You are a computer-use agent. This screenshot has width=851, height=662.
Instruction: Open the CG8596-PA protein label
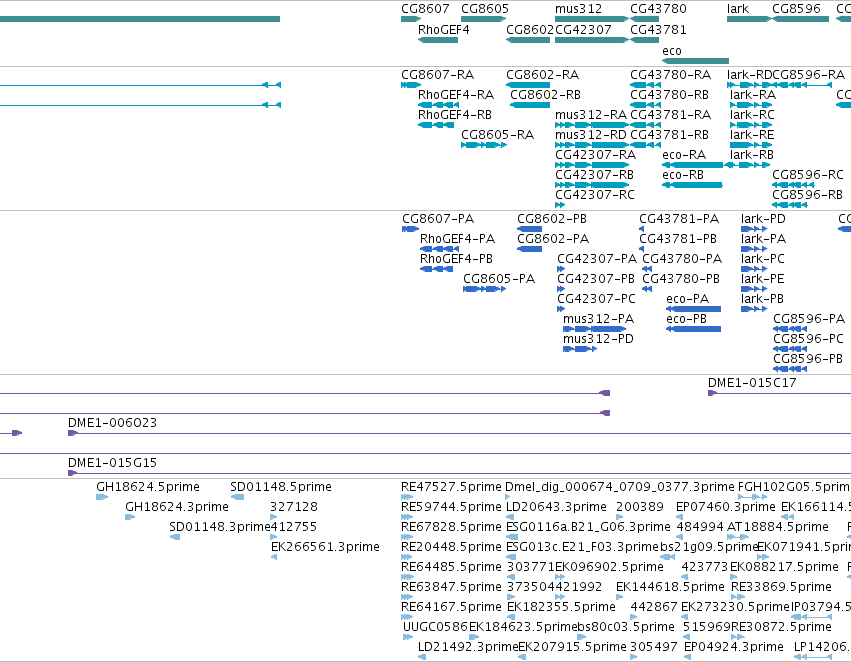point(809,320)
